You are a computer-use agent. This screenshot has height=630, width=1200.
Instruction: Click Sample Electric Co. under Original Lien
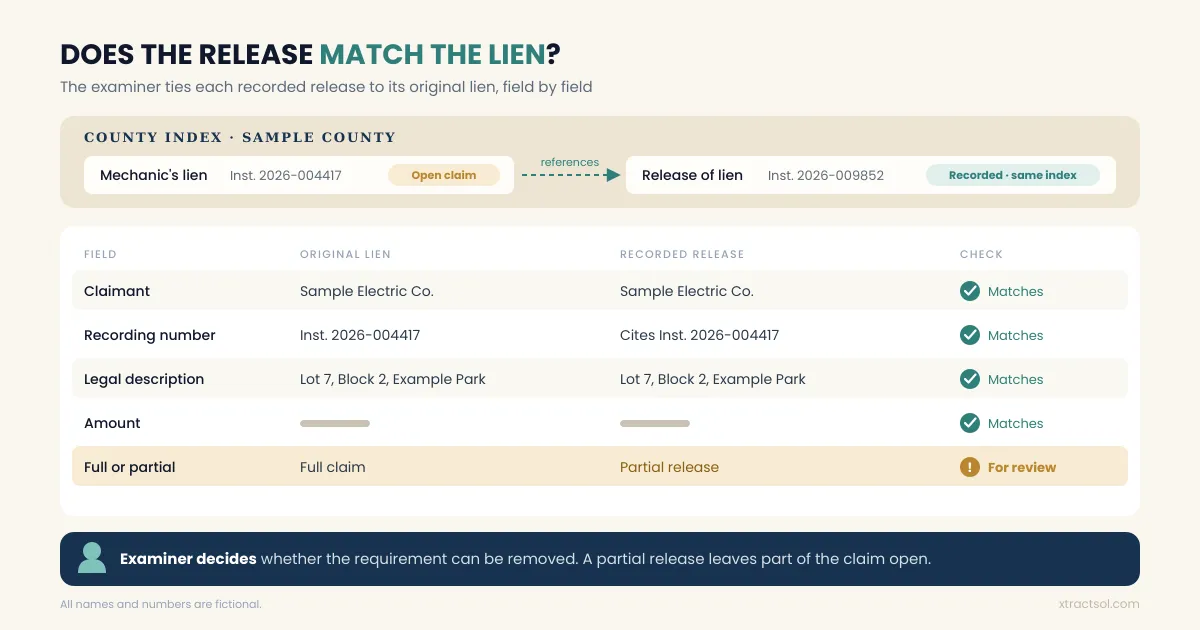(367, 291)
